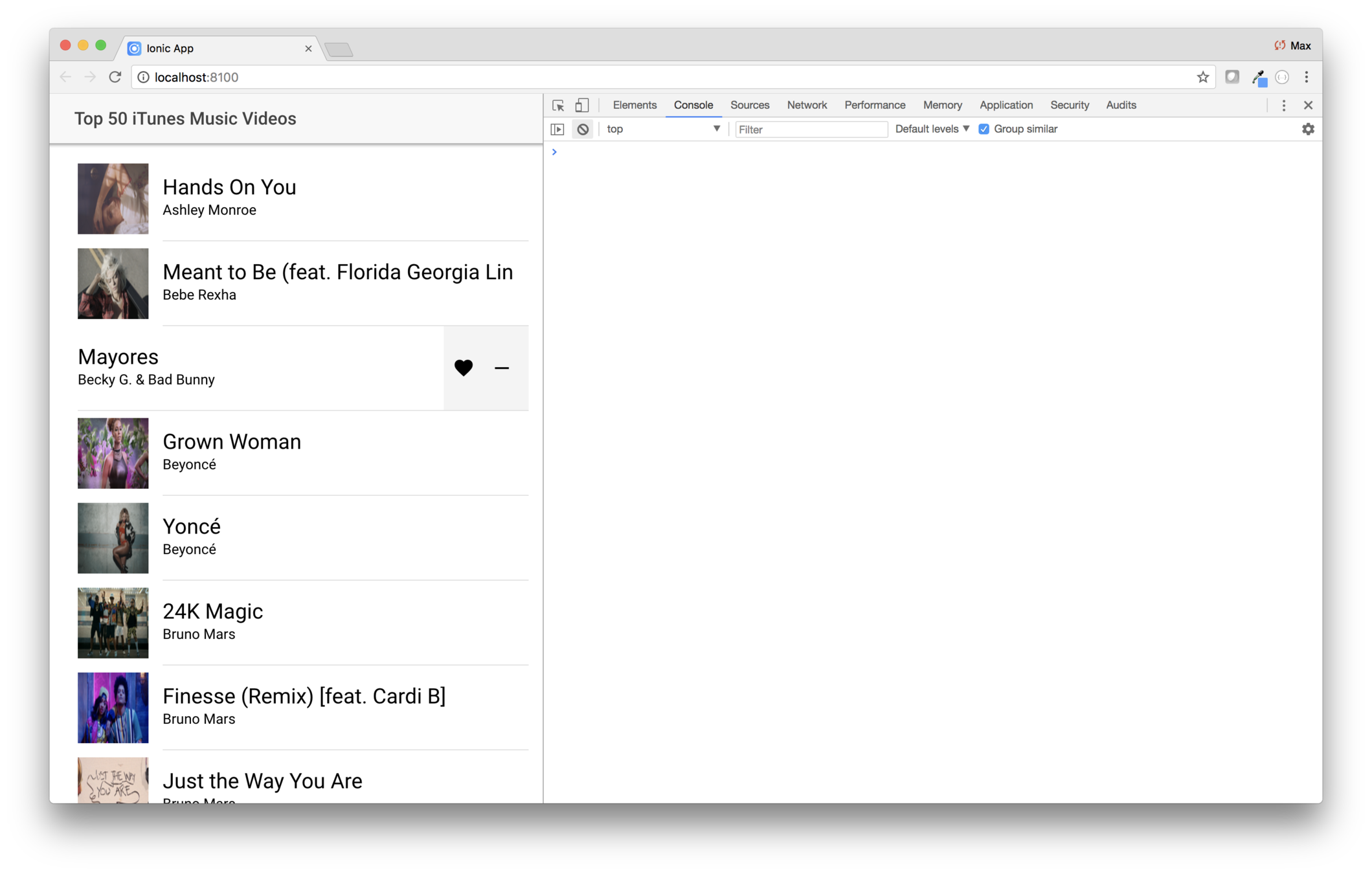
Task: Open Chrome's three-dot browser menu
Action: tap(1307, 77)
